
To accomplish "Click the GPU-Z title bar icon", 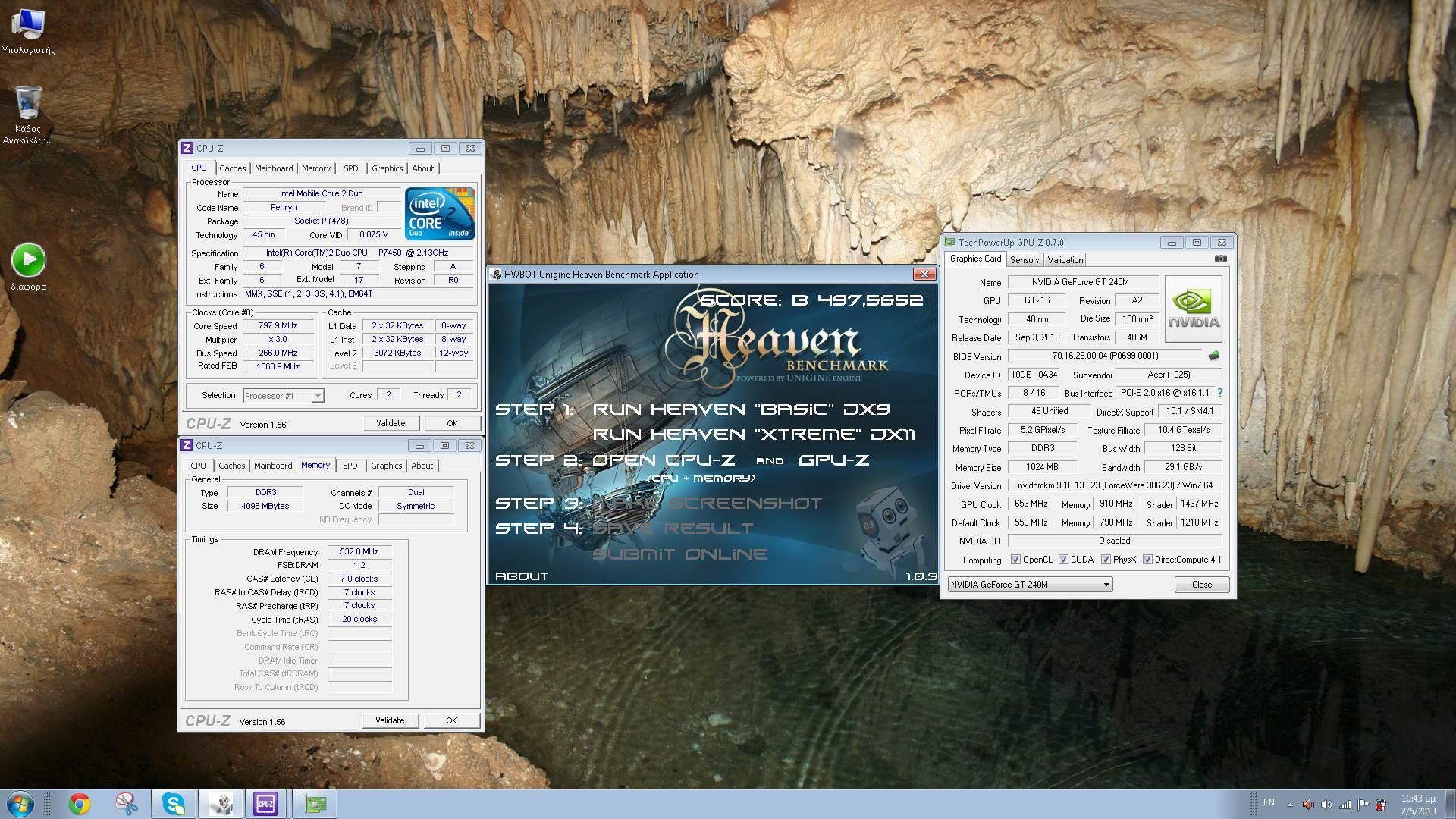I will coord(950,242).
